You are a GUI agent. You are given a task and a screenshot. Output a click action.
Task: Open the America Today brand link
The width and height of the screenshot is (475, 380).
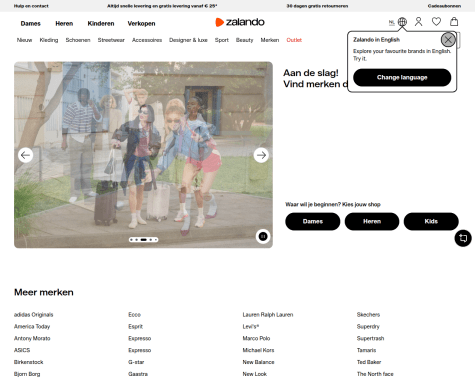pos(32,327)
